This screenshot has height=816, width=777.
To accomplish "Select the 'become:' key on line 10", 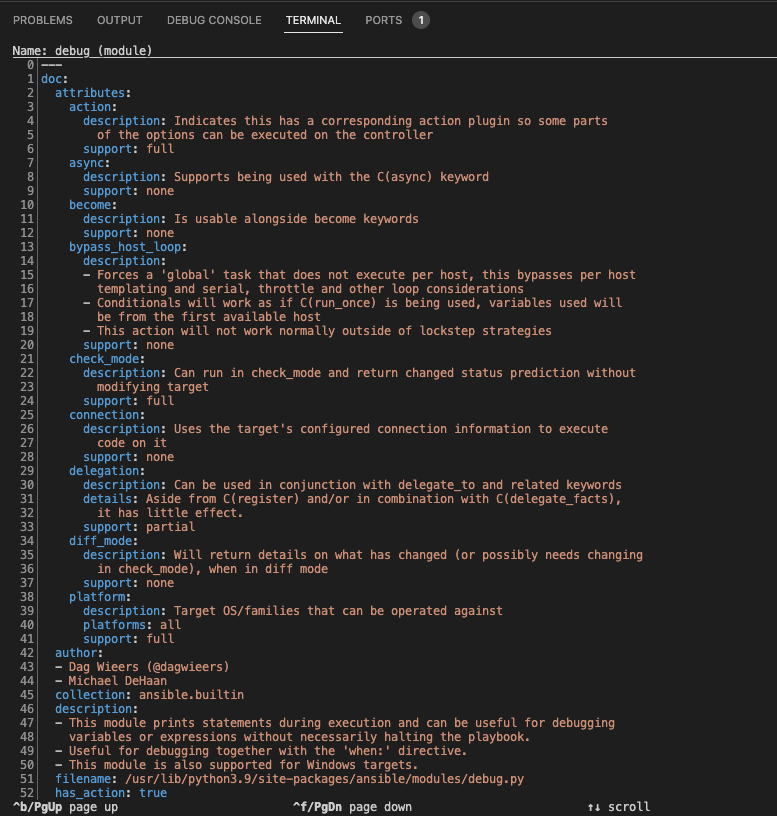I will 93,205.
